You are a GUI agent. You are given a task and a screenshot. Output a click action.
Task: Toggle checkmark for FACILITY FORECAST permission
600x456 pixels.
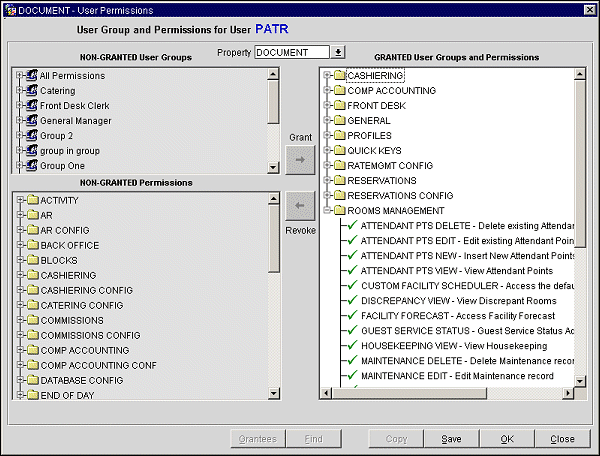tap(351, 315)
